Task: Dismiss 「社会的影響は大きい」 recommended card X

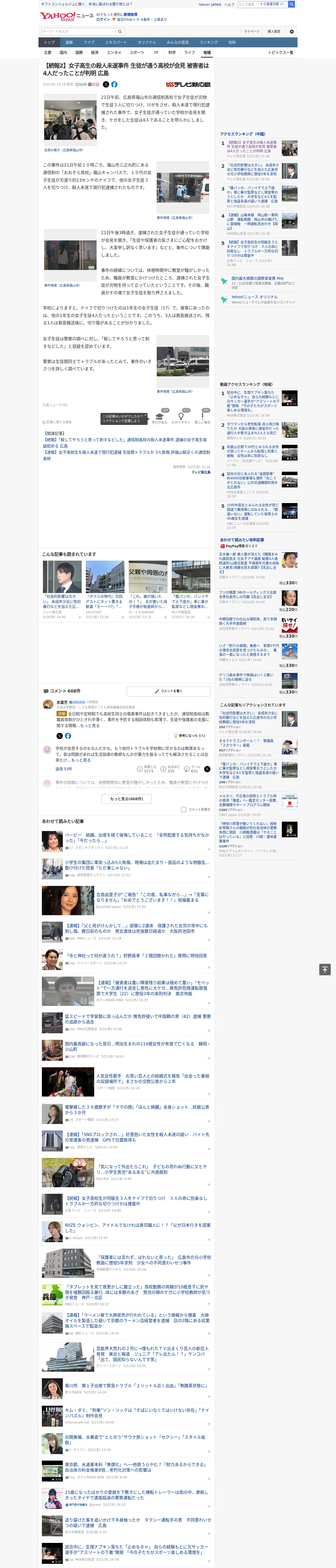Action: click(80, 617)
